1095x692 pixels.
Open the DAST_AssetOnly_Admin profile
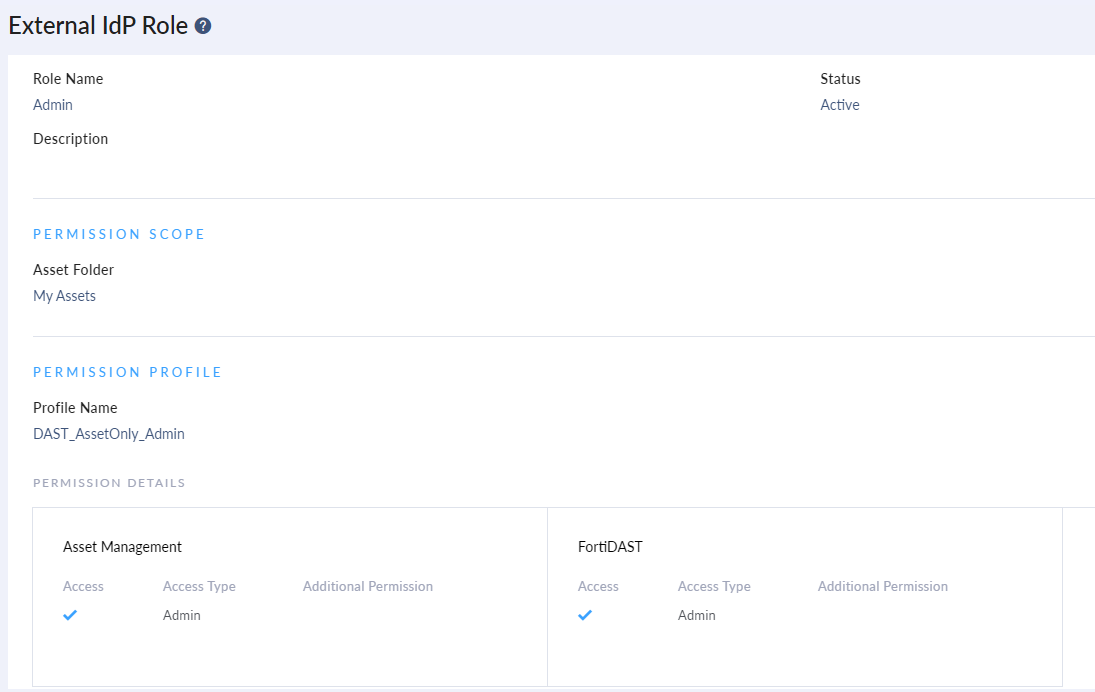pyautogui.click(x=109, y=434)
